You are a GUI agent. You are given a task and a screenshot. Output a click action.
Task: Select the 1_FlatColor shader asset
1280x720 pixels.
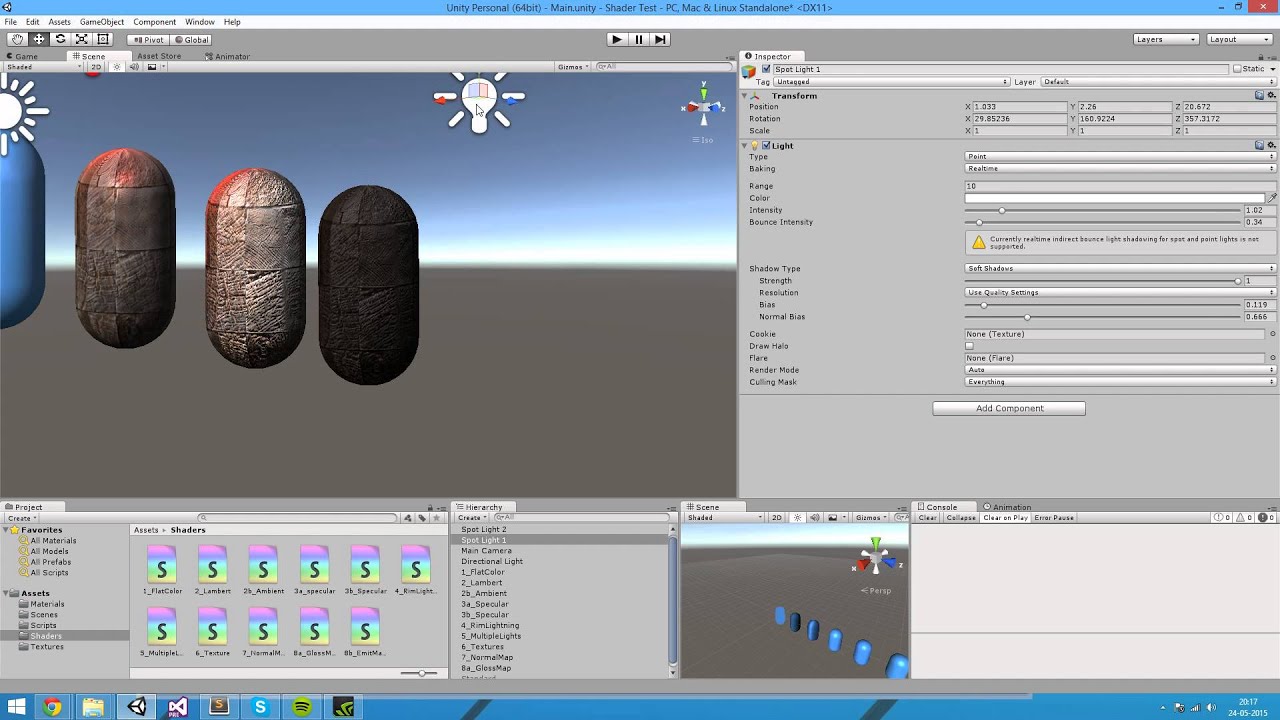pyautogui.click(x=162, y=572)
